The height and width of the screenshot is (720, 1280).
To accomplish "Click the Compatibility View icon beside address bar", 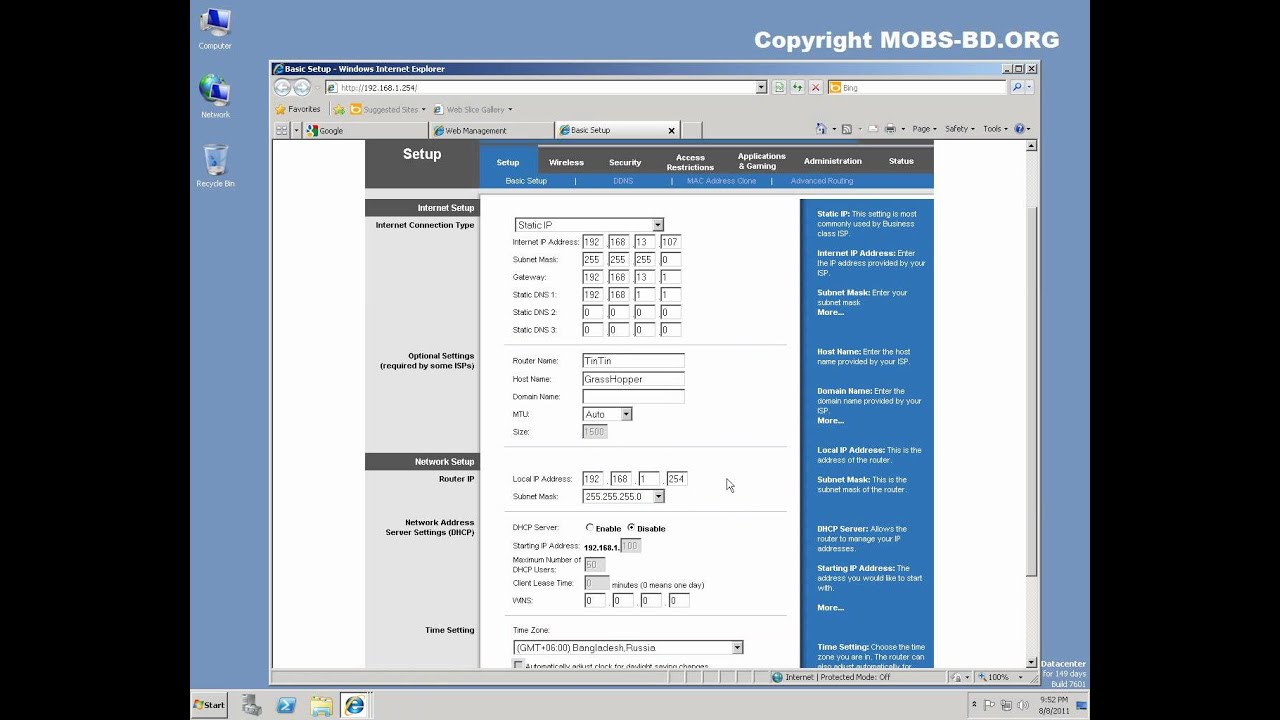I will (x=779, y=88).
